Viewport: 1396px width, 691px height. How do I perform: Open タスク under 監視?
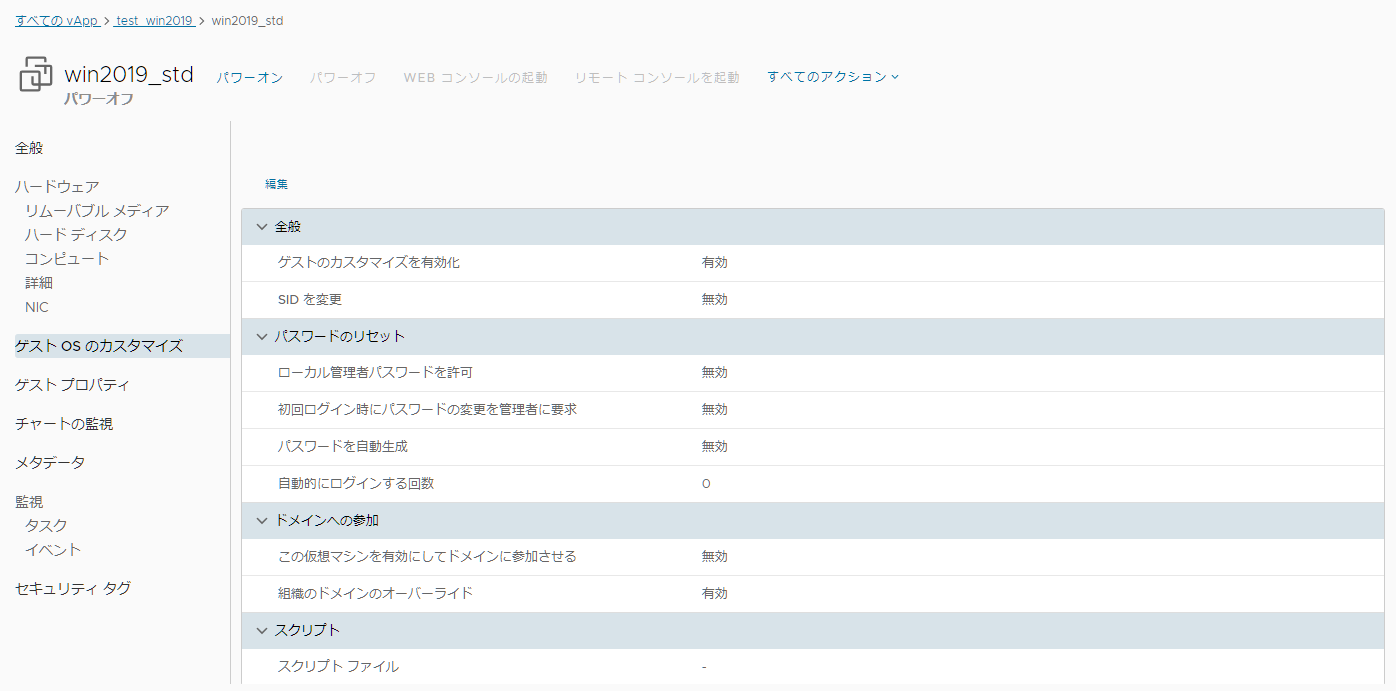(46, 525)
